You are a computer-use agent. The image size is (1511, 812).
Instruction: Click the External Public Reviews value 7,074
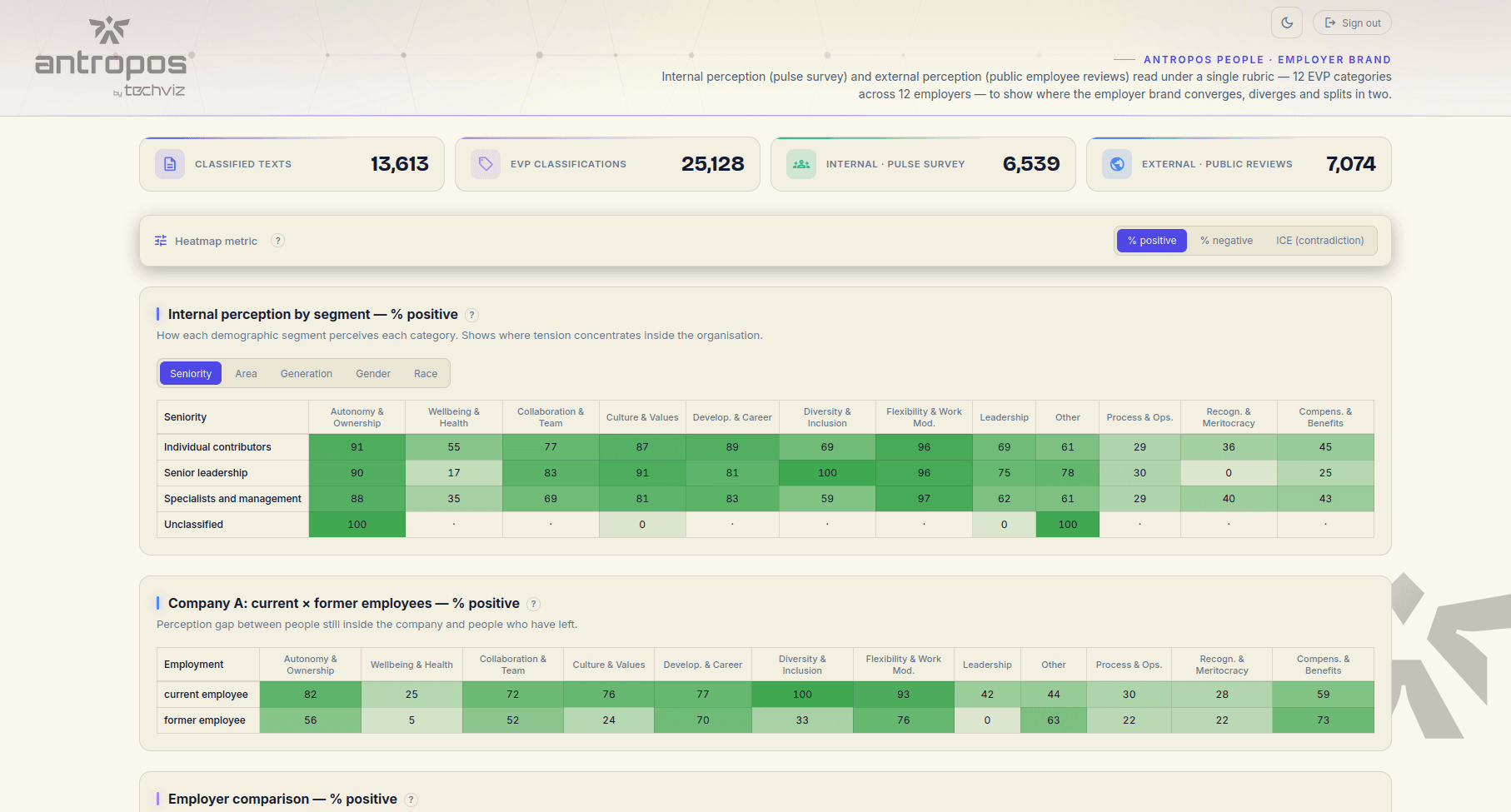pyautogui.click(x=1351, y=164)
